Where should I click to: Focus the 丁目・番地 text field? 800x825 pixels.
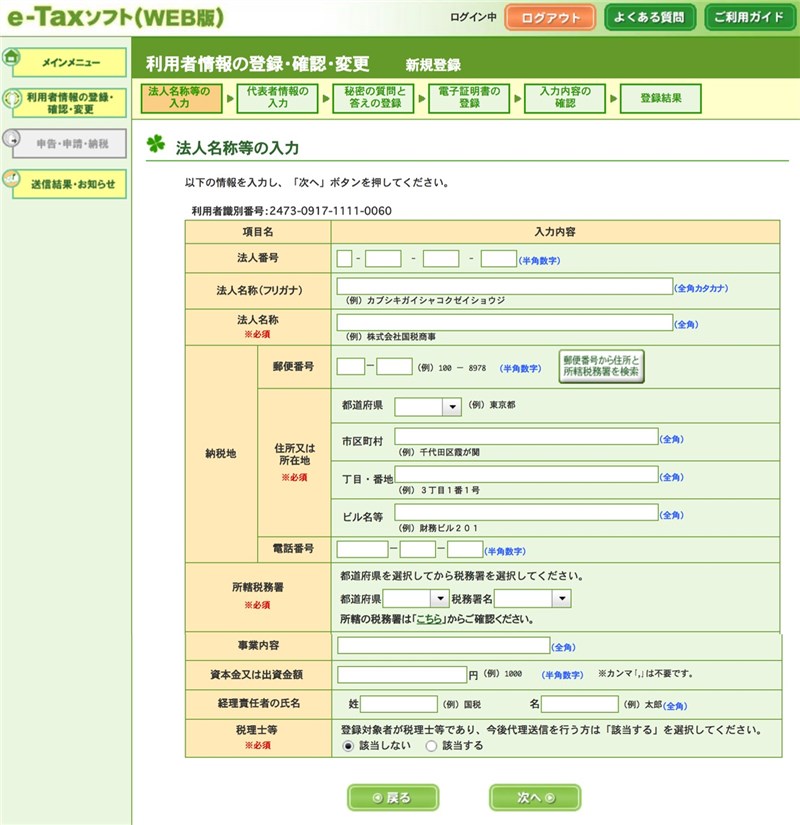point(526,474)
